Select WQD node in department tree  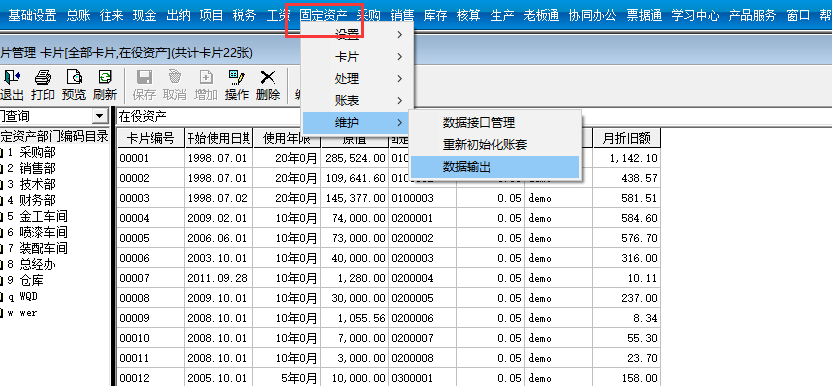click(x=28, y=296)
